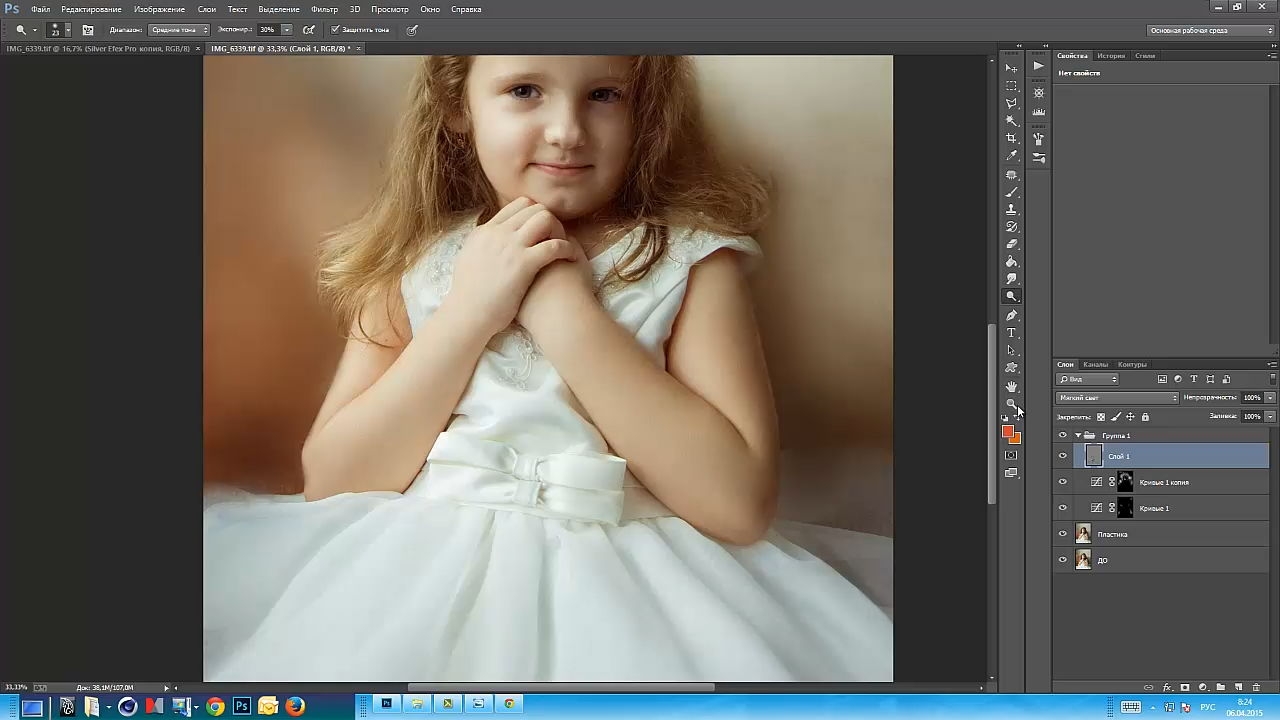This screenshot has height=720, width=1280.
Task: Open the tool preset picker
Action: [x=24, y=30]
